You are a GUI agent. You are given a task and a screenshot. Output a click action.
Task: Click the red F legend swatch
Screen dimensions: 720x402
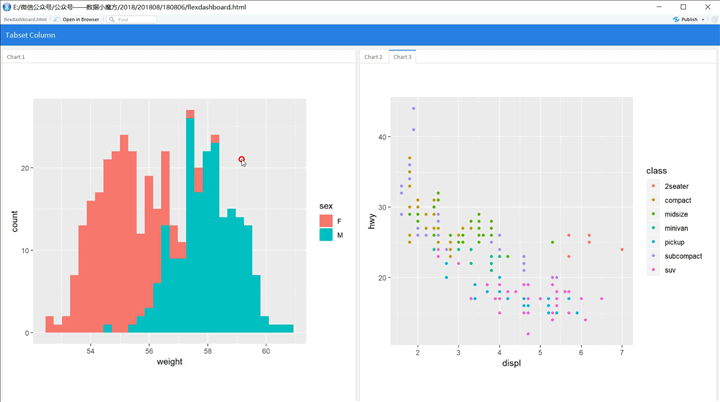[x=326, y=221]
